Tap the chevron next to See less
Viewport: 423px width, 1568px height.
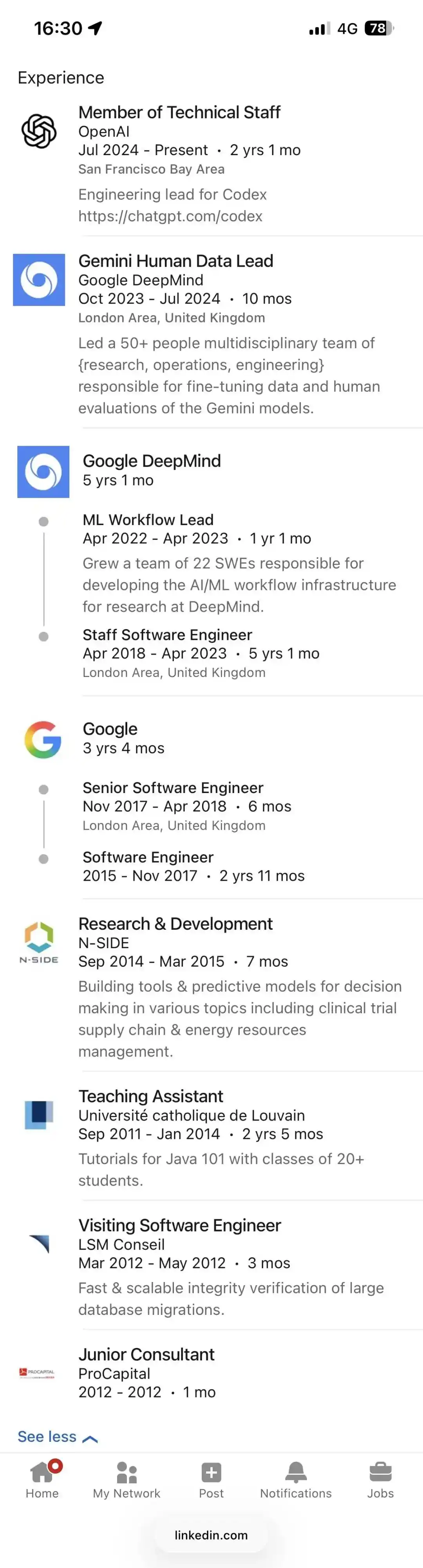90,1439
